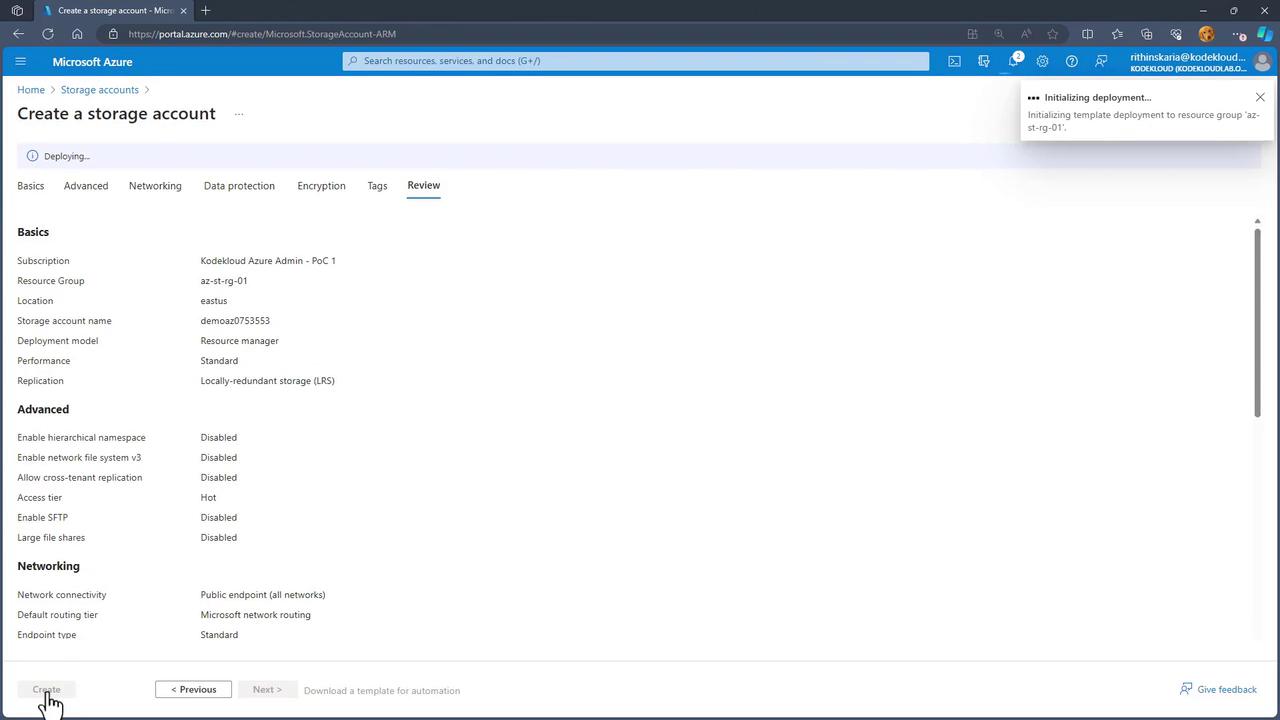Click the review page vertical scrollbar
Screen dimensions: 1280x720
click(1257, 322)
